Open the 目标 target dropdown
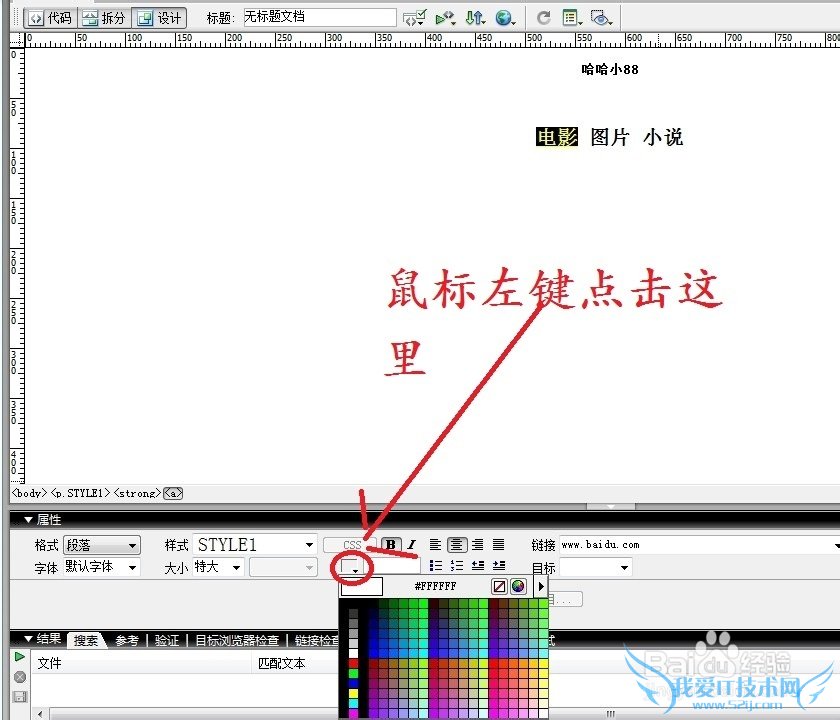This screenshot has width=840, height=720. coord(596,567)
